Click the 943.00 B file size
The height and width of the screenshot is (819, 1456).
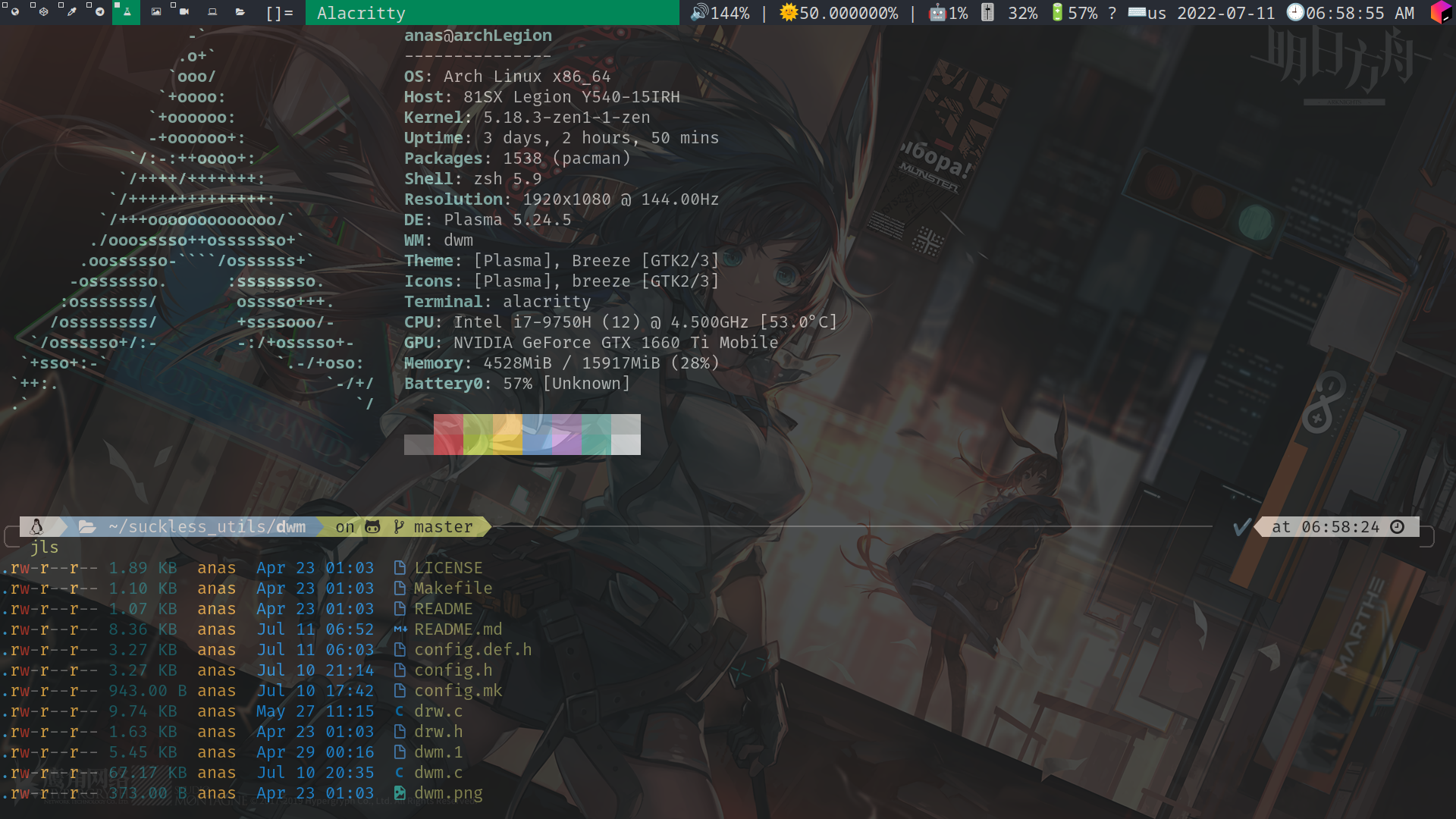[148, 690]
